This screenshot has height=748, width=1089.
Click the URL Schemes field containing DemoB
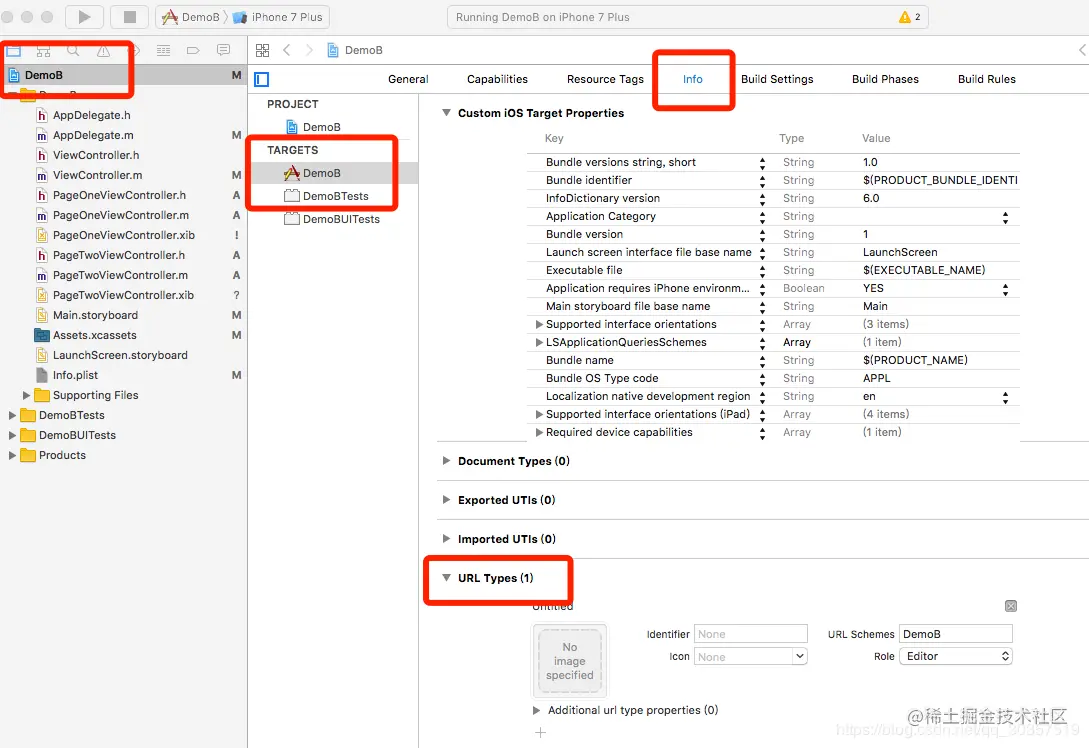[x=956, y=633]
